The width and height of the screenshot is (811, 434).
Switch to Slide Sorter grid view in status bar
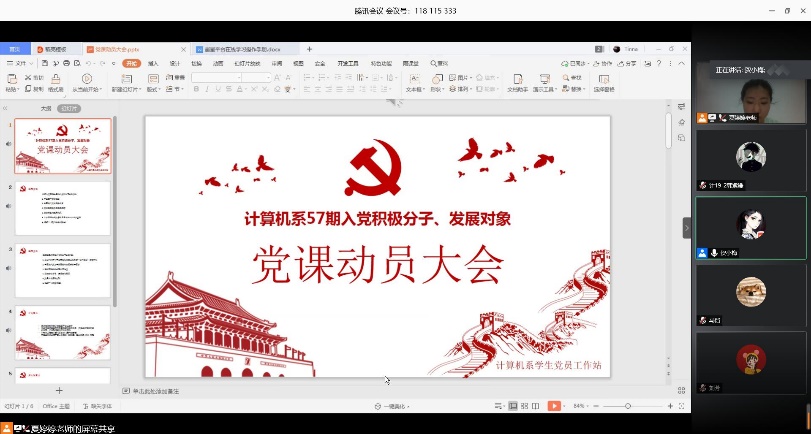click(524, 406)
